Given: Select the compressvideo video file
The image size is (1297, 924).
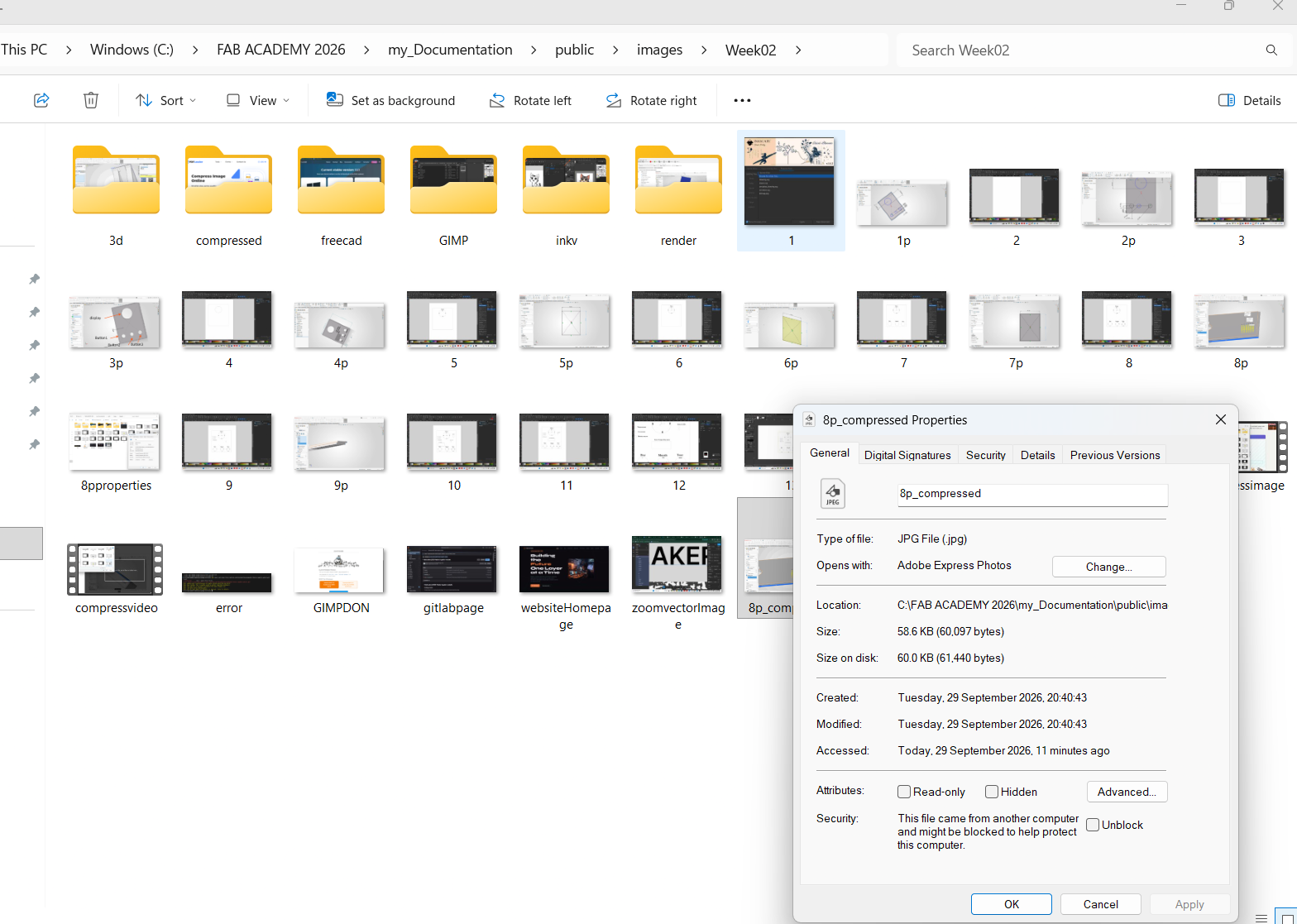Looking at the screenshot, I should coord(115,569).
